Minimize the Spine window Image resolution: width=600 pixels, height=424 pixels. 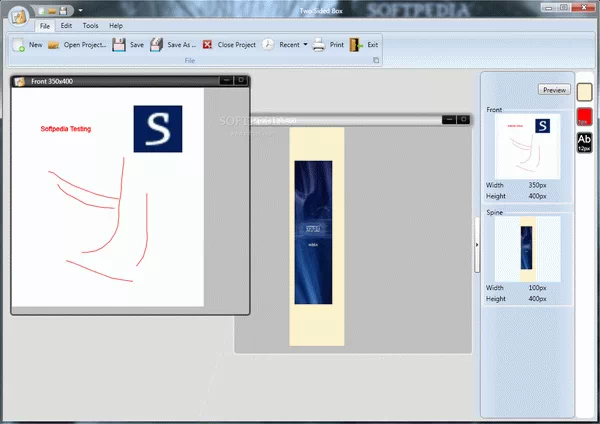(x=449, y=119)
